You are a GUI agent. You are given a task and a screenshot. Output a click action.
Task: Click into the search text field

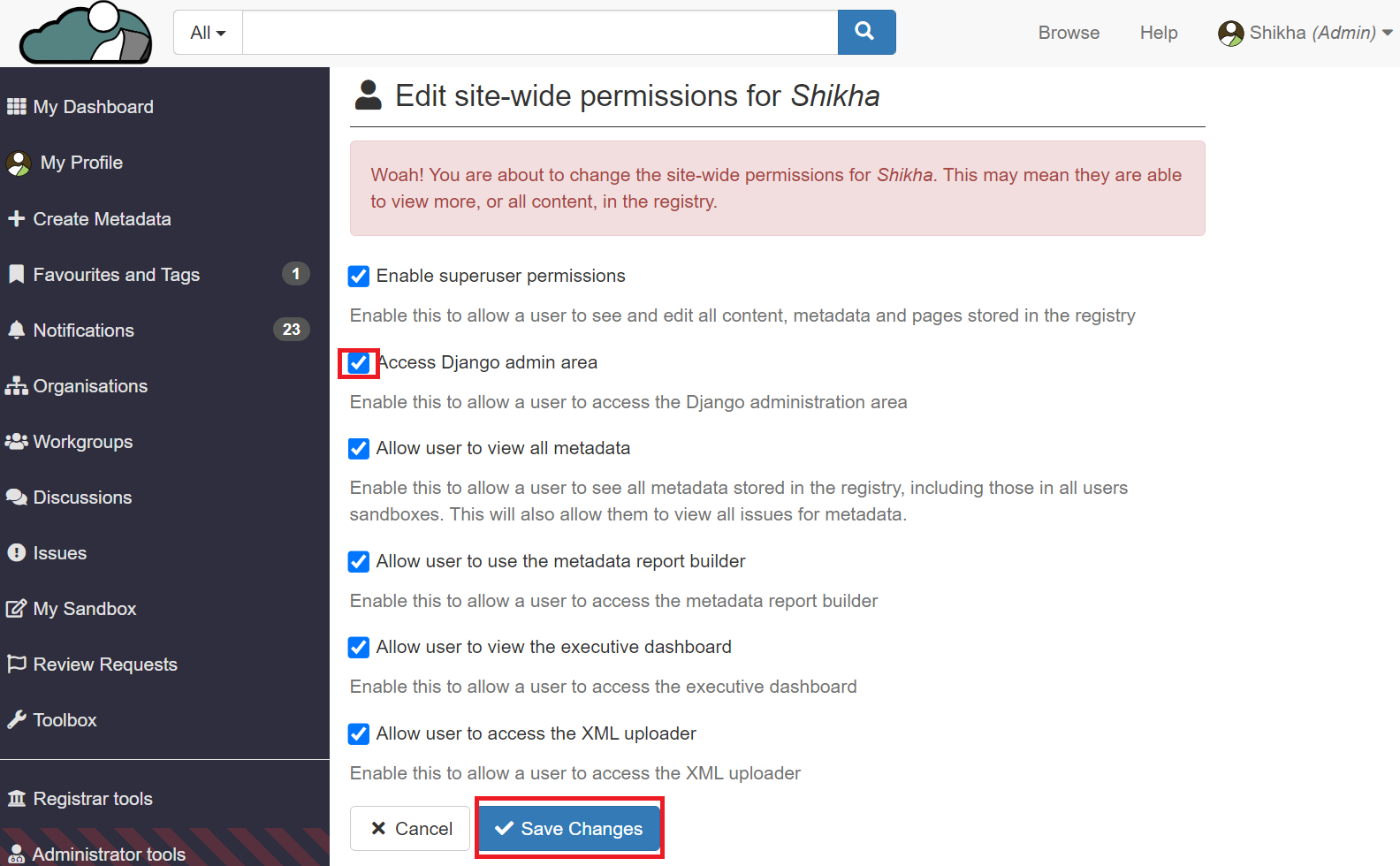click(x=539, y=33)
